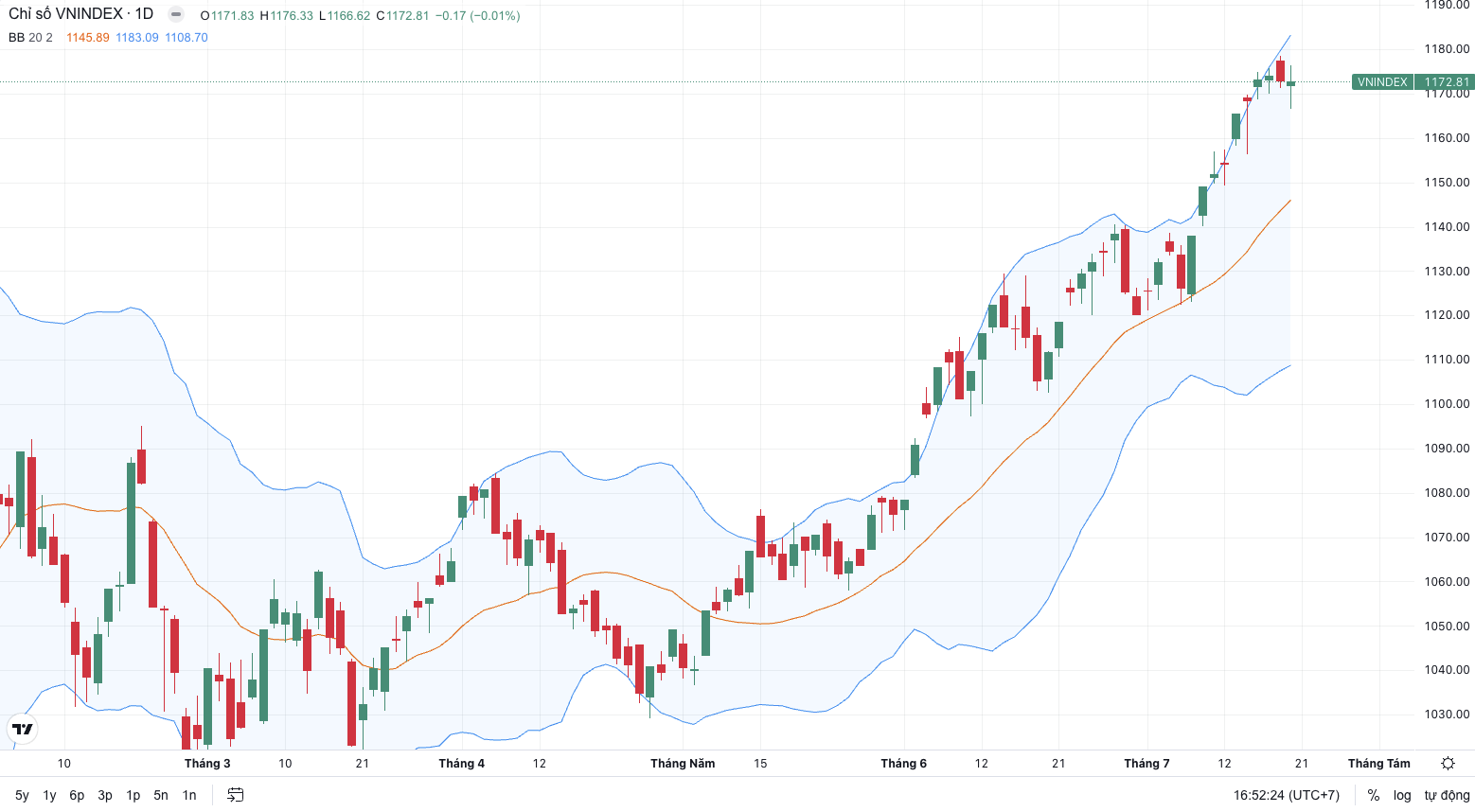
Task: Open timezone menu showing 16:52:24 (UTC+7)
Action: pyautogui.click(x=1287, y=795)
